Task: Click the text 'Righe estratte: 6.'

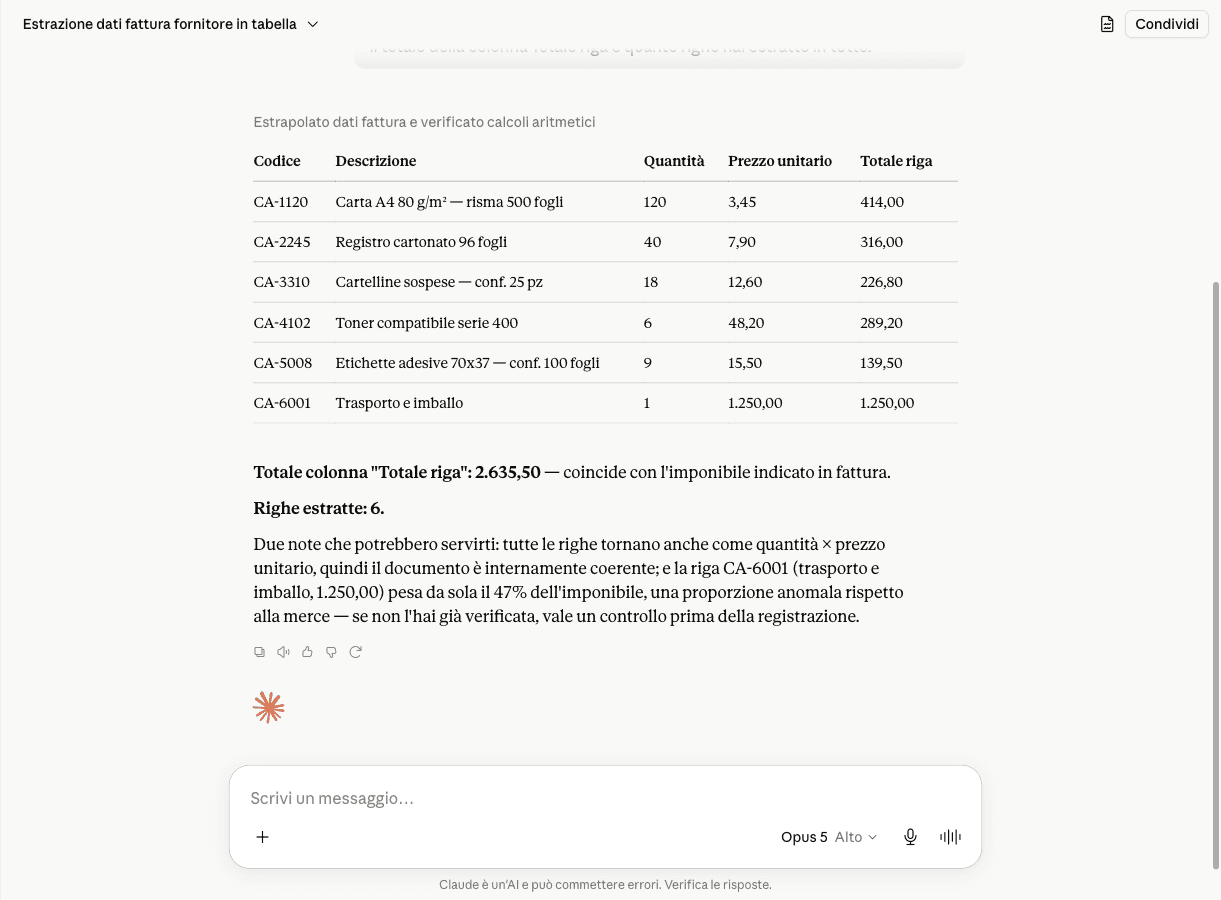Action: [319, 508]
